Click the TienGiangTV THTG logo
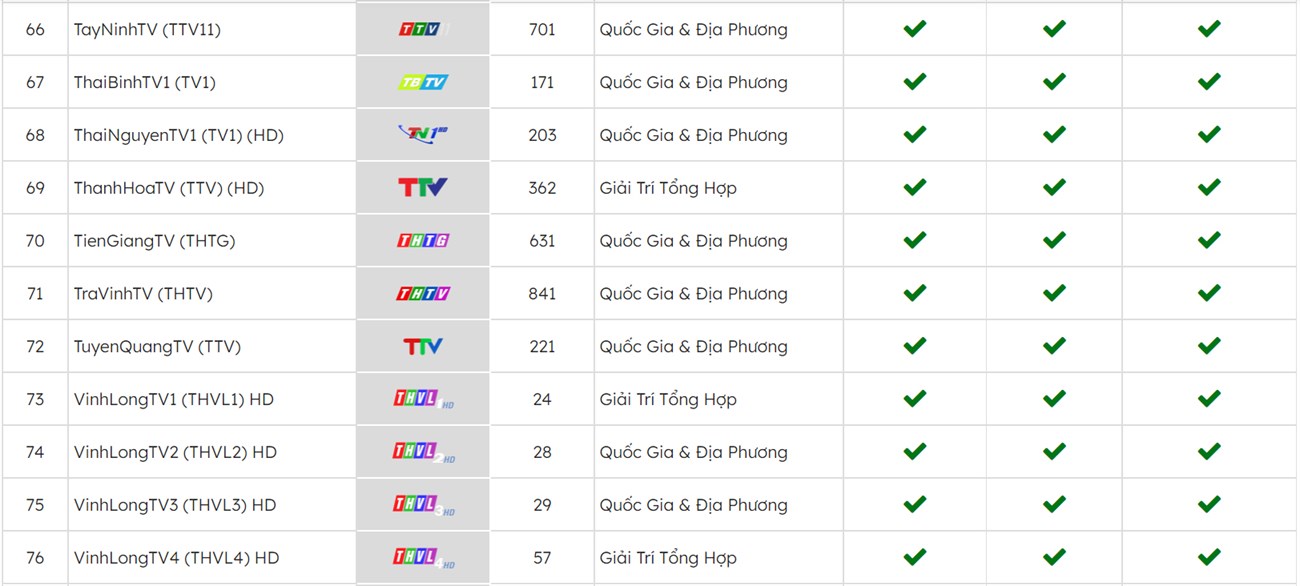The height and width of the screenshot is (586, 1300). 423,241
